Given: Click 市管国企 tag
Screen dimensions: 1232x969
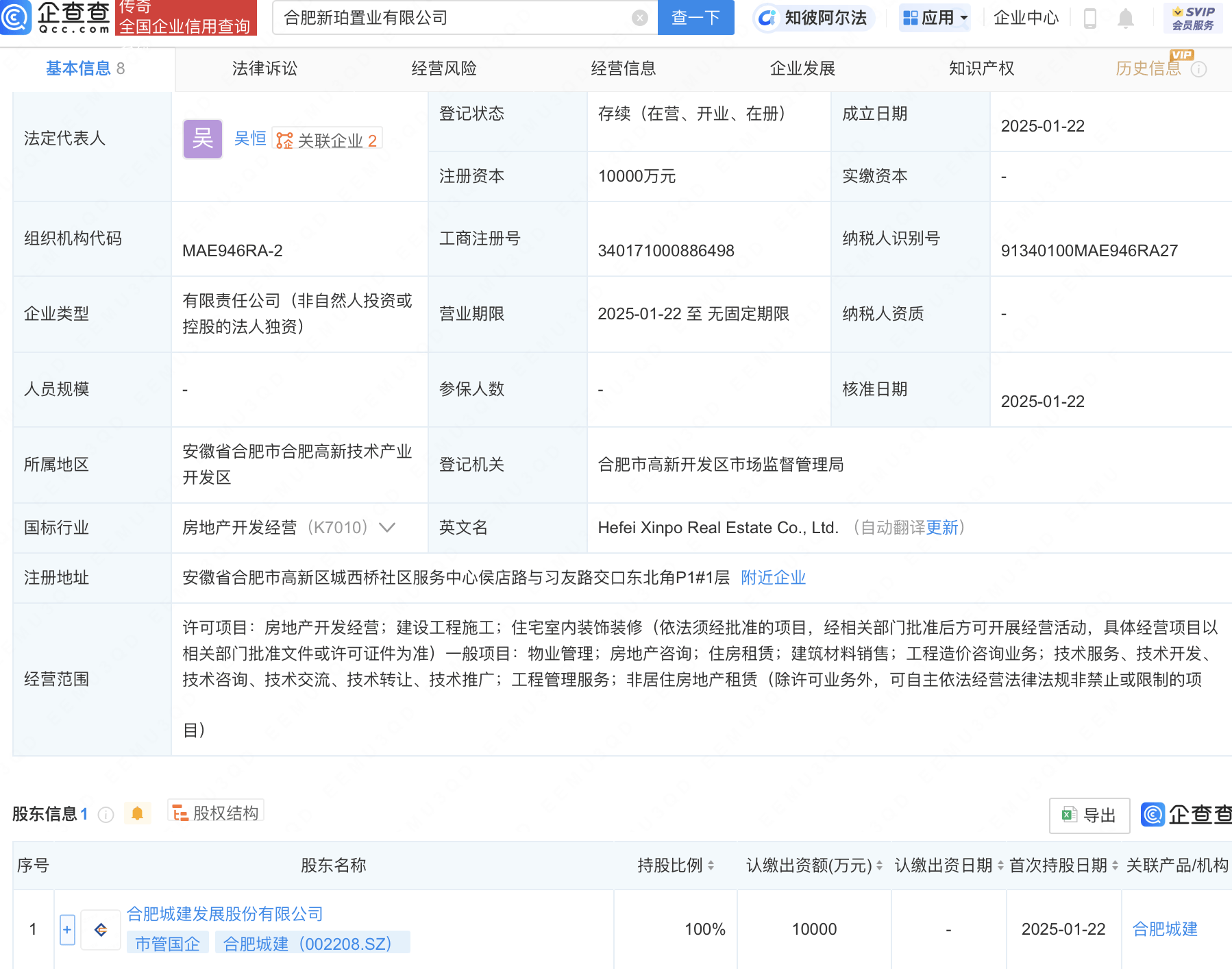Looking at the screenshot, I should tap(167, 944).
